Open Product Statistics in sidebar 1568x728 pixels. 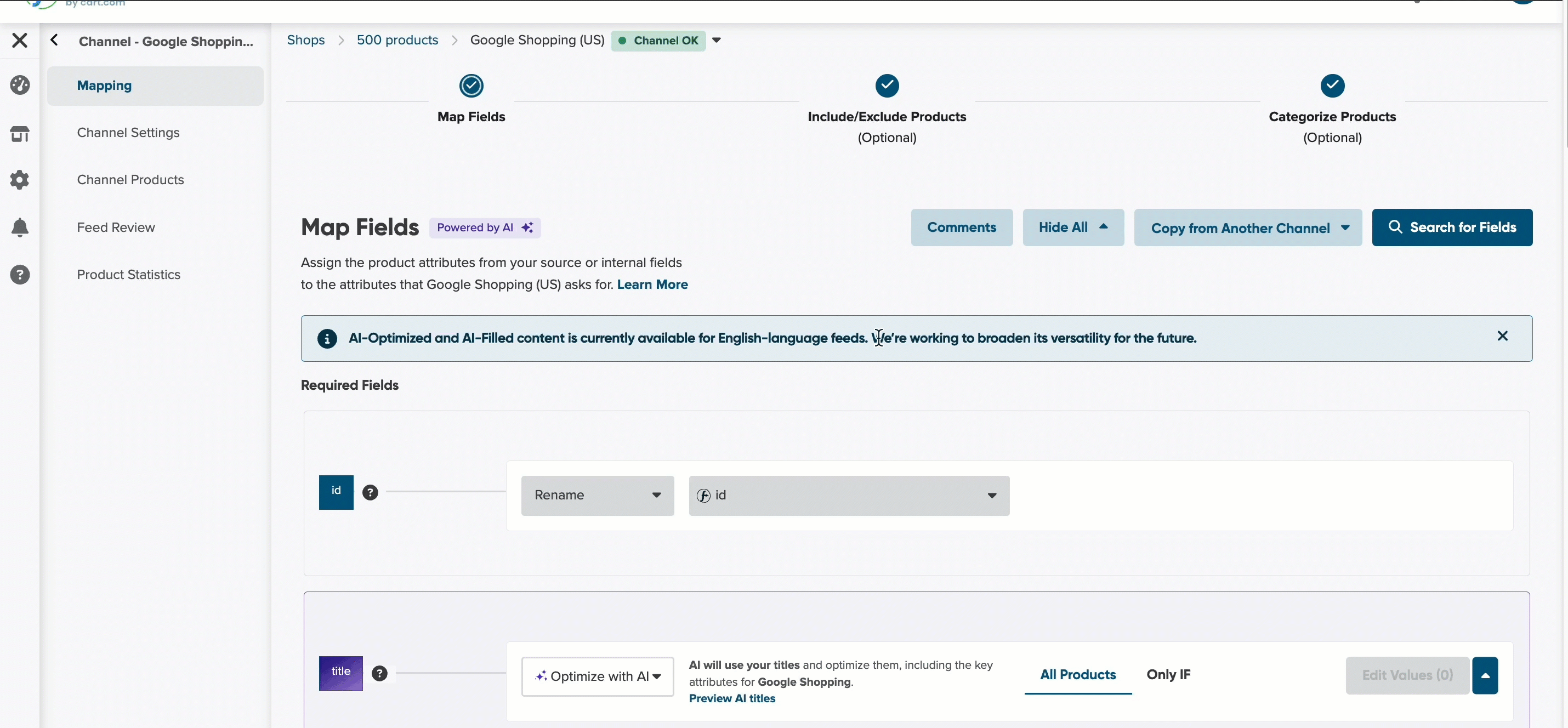click(128, 275)
